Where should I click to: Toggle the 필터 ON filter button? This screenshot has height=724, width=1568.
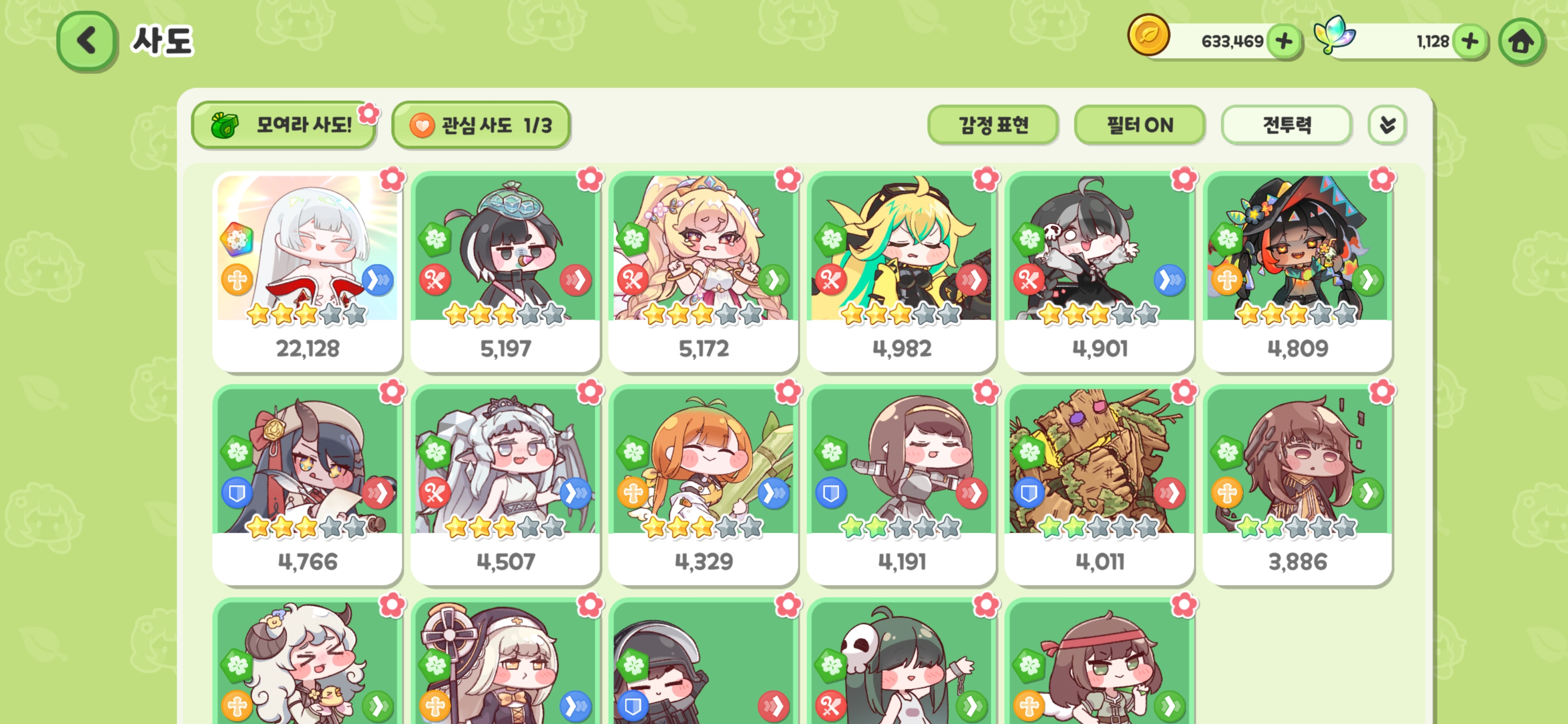click(x=1139, y=125)
